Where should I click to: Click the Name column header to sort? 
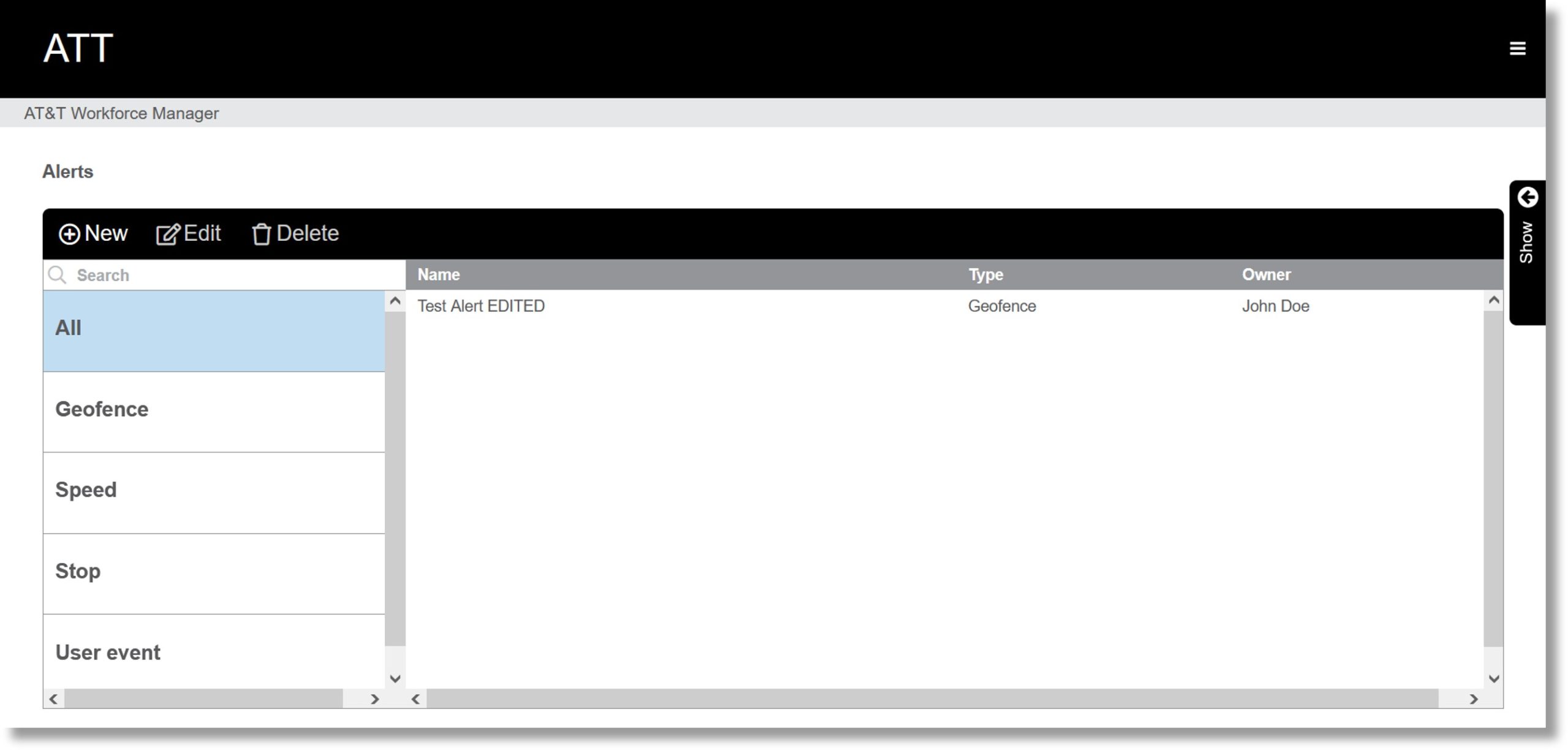click(438, 274)
